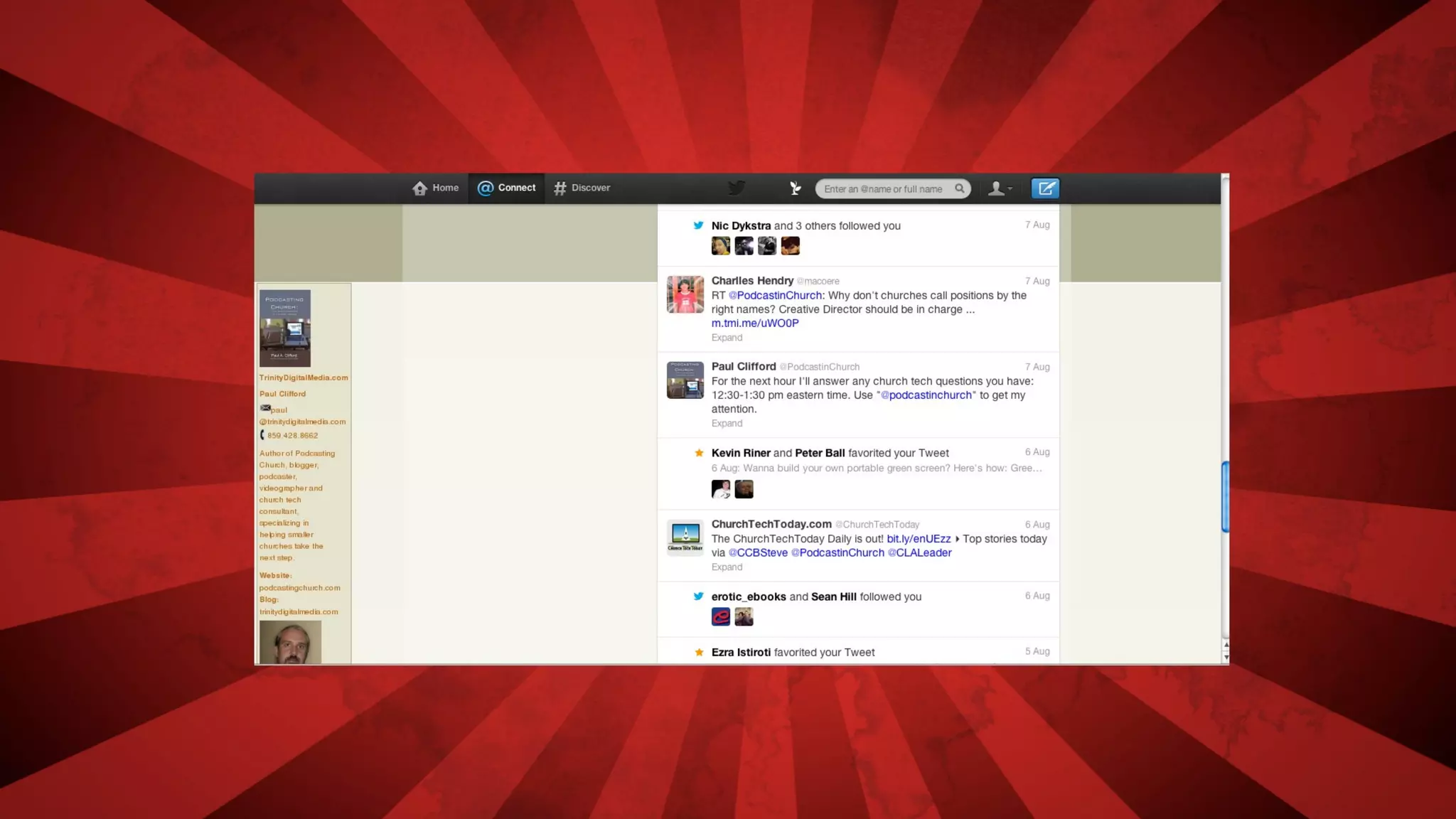Open first follower avatar under Nic Dykstra
Viewport: 1456px width, 819px height.
pyautogui.click(x=721, y=246)
